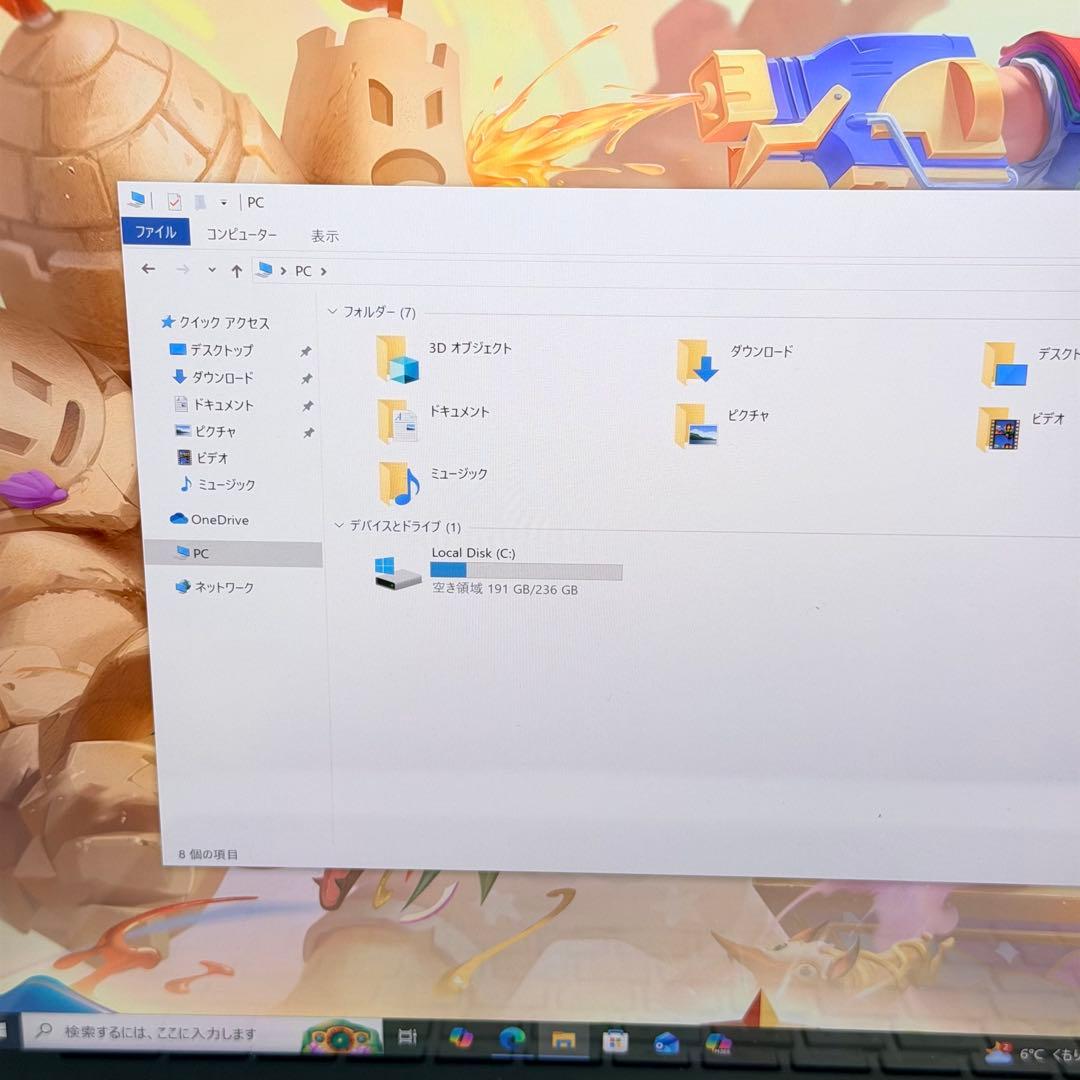Image resolution: width=1080 pixels, height=1080 pixels.
Task: Open OneDrive in the sidebar
Action: point(209,519)
